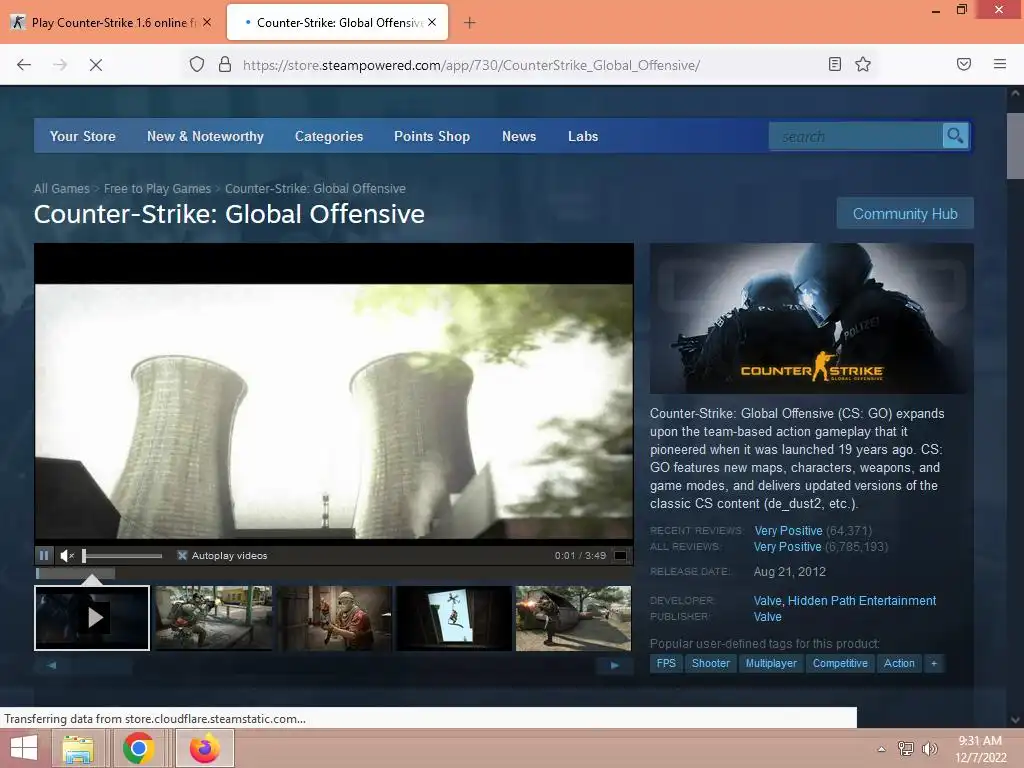Open the network tray icon
This screenshot has height=768, width=1024.
tap(905, 749)
